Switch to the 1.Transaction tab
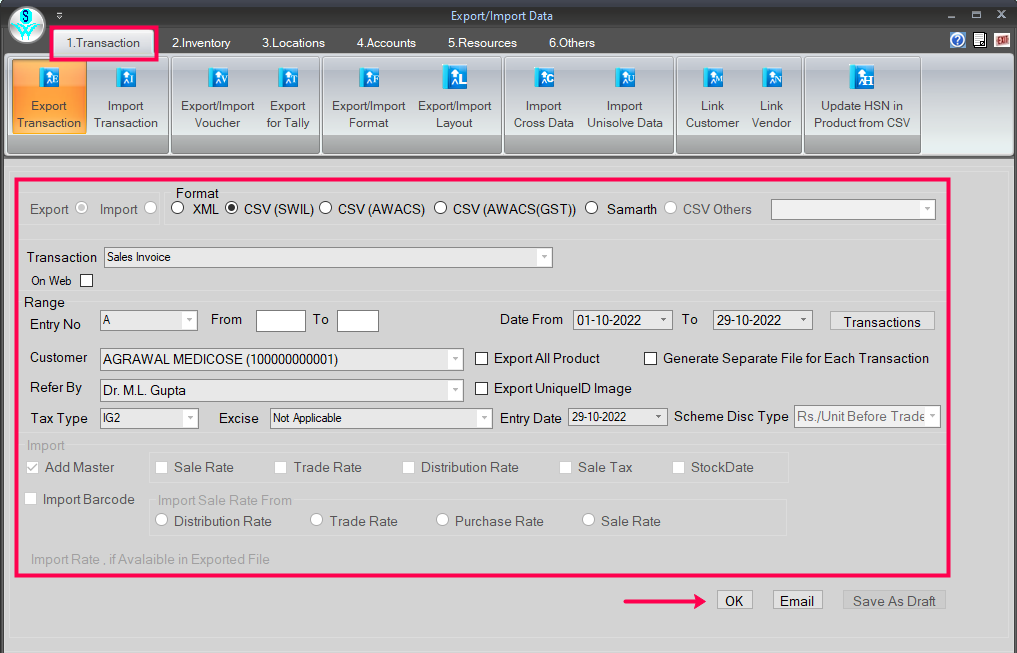Image resolution: width=1017 pixels, height=653 pixels. click(103, 43)
